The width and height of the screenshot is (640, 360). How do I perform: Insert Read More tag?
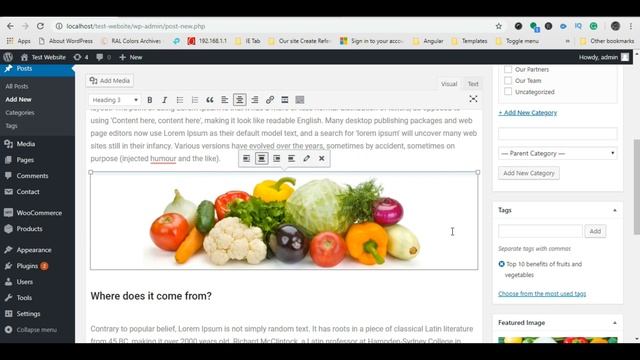[x=285, y=100]
